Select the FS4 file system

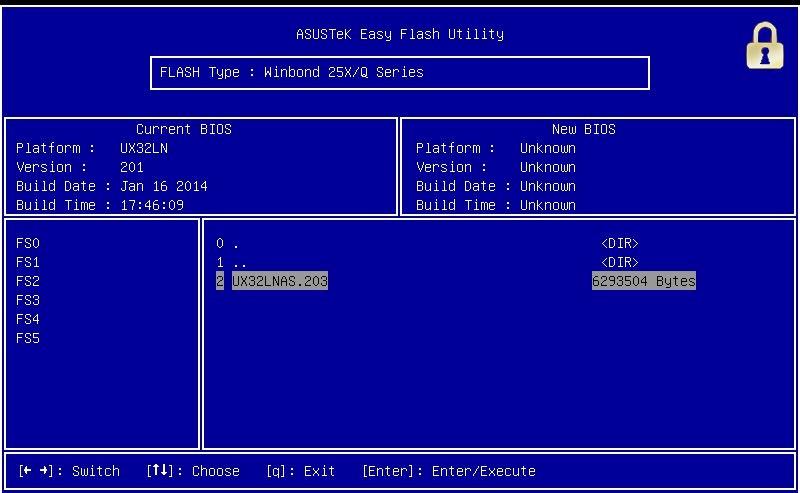[28, 319]
